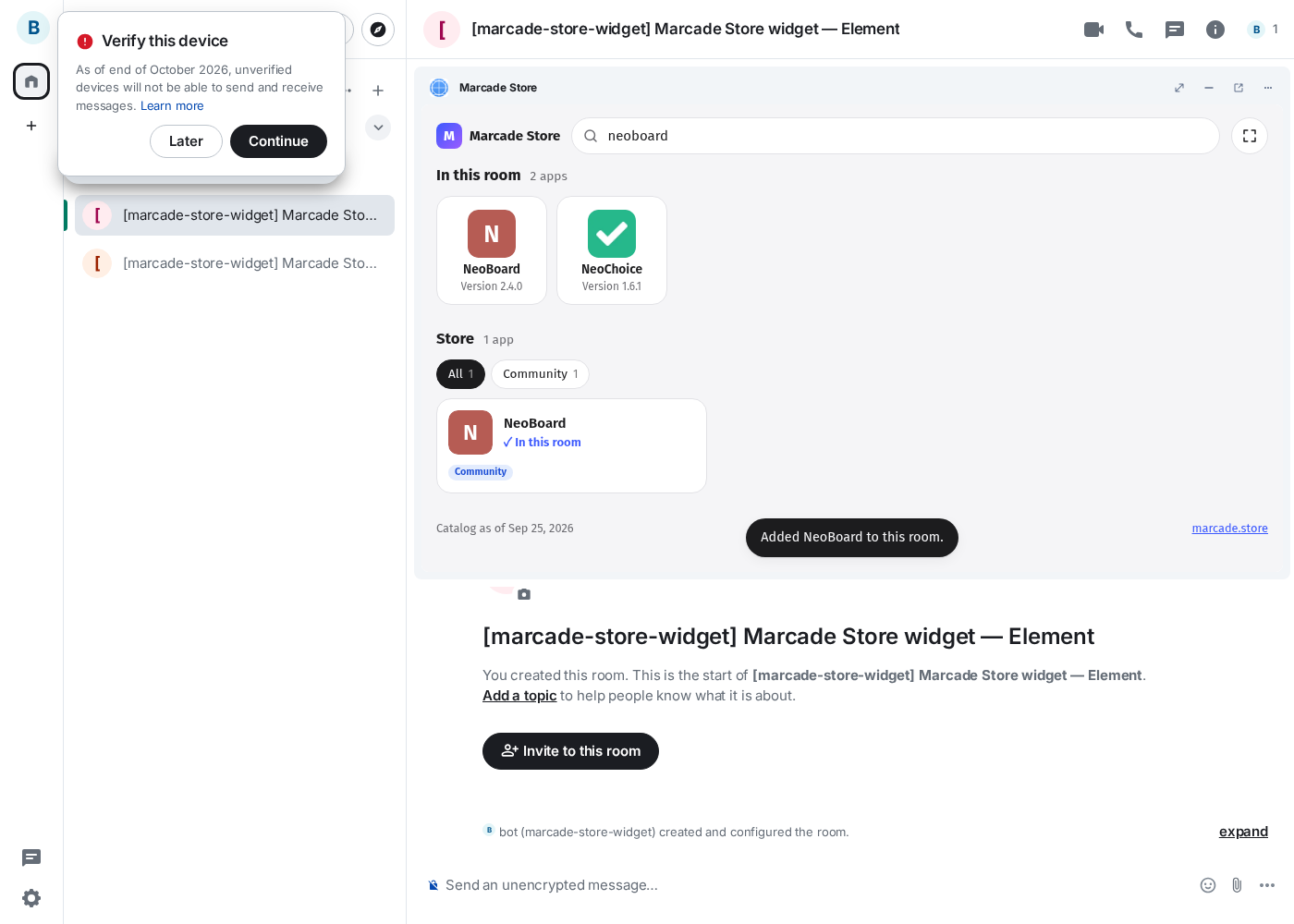Click Invite to this room
This screenshot has height=924, width=1294.
click(x=570, y=751)
